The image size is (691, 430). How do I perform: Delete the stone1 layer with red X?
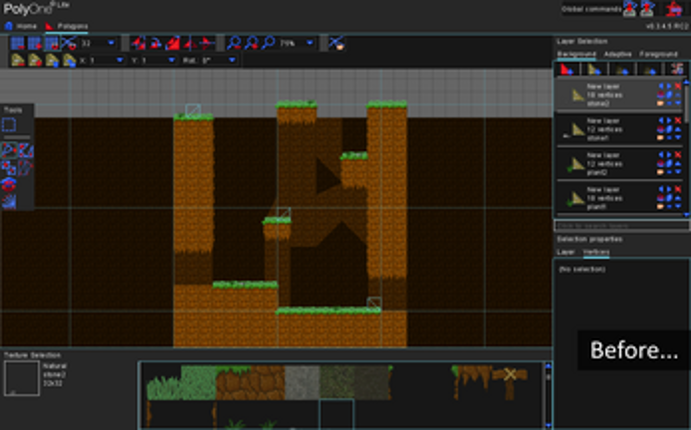[677, 121]
